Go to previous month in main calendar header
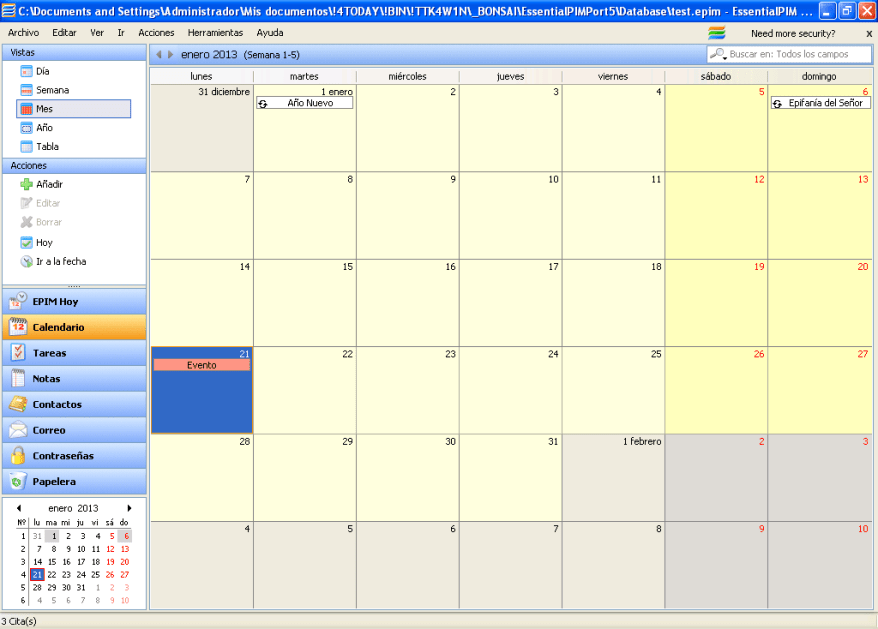Viewport: 878px width, 629px height. pos(158,54)
